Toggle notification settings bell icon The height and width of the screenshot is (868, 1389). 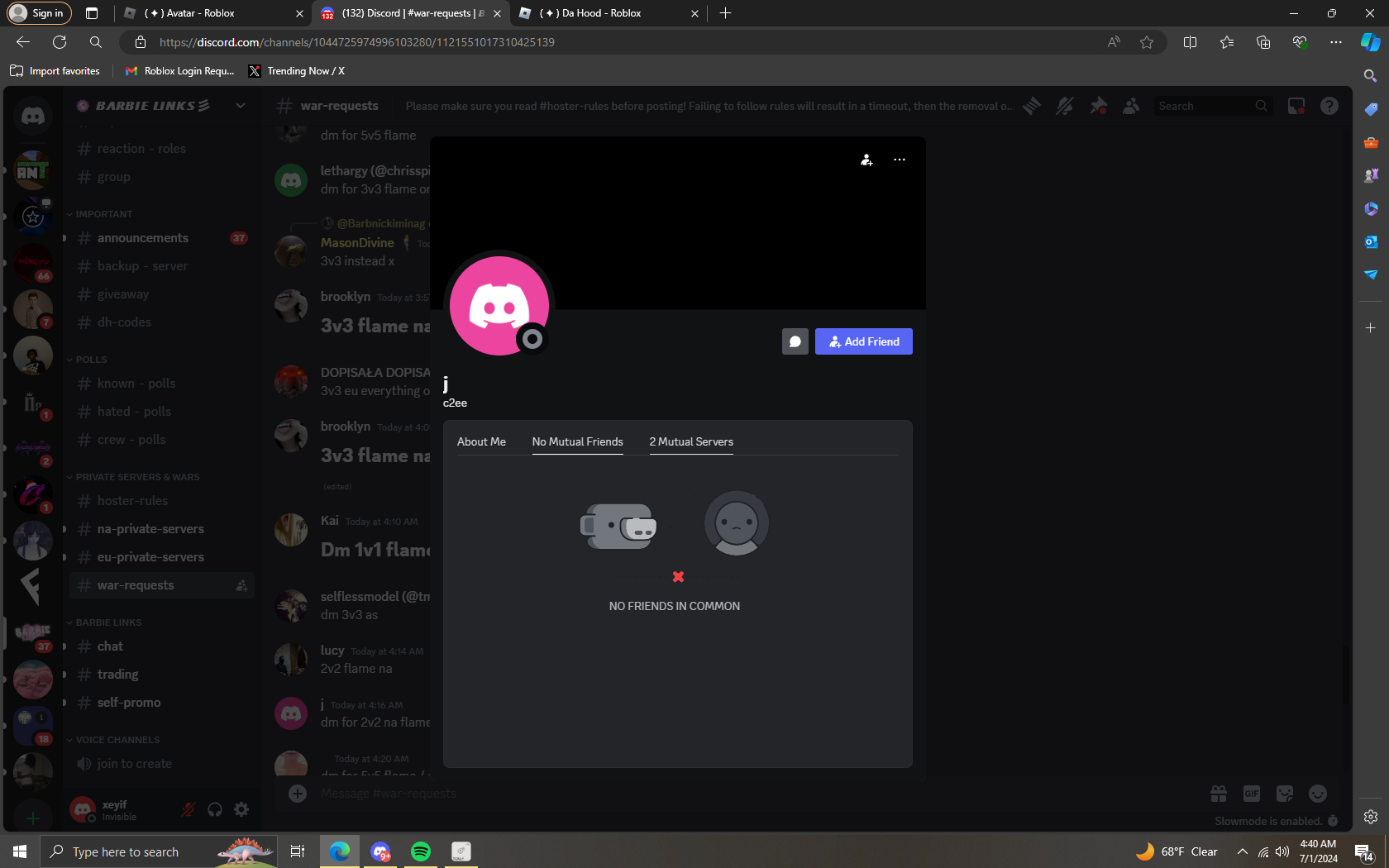pos(1065,106)
